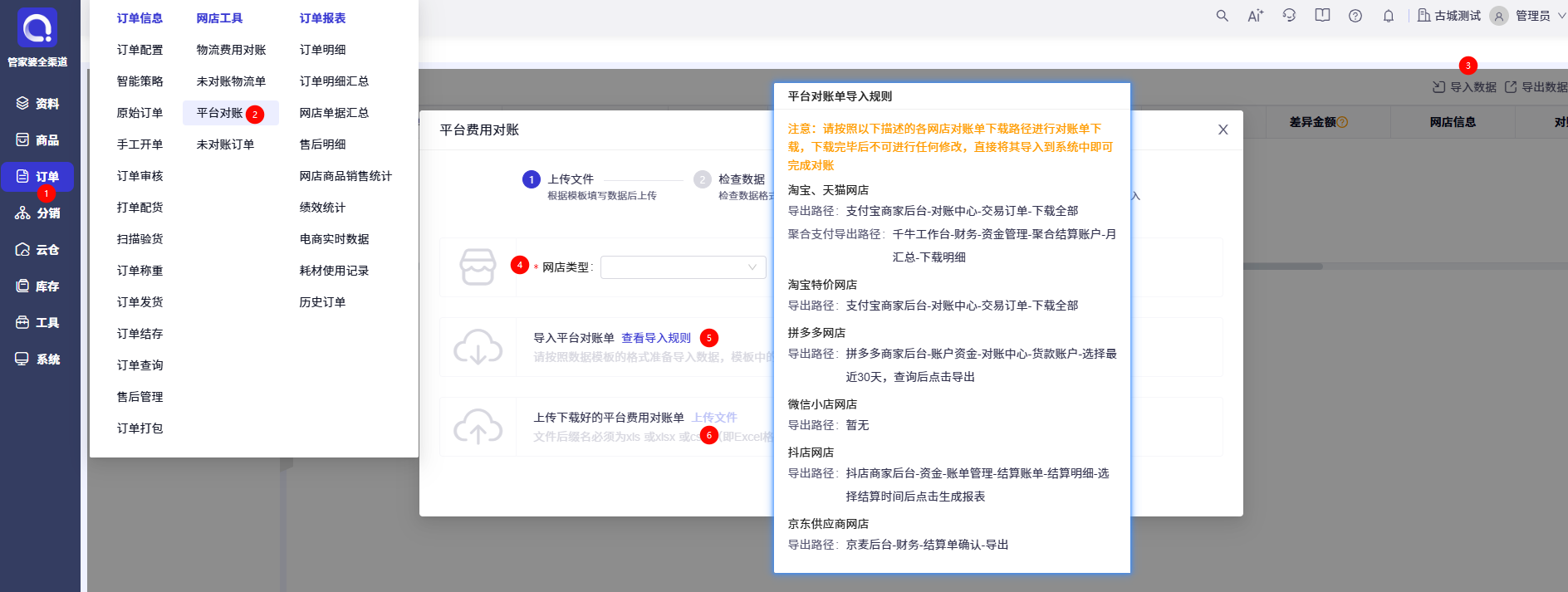The width and height of the screenshot is (1568, 592).
Task: Open 订单打包 menu entry
Action: click(x=140, y=428)
